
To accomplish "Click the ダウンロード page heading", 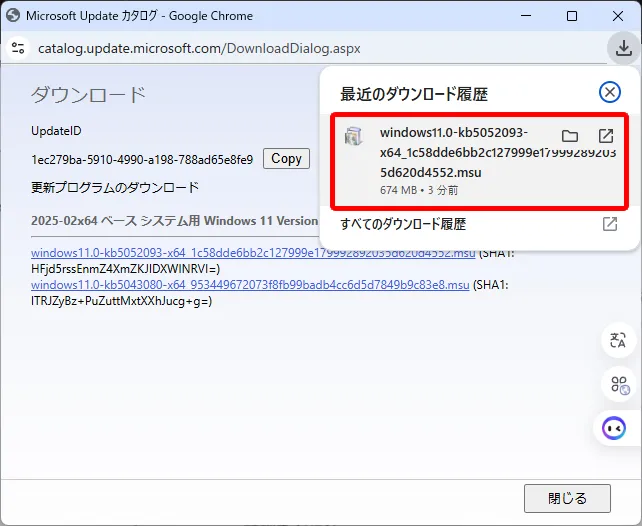I will [88, 95].
